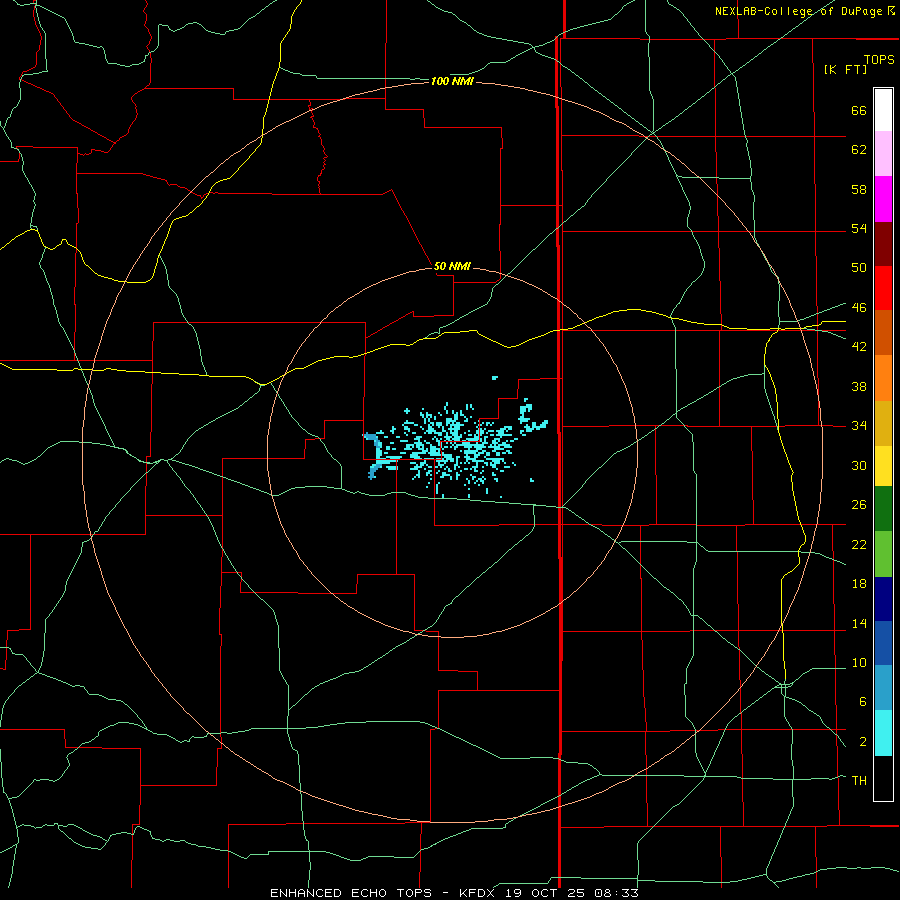
Task: Click the 50 legend value
Action: pos(859,268)
